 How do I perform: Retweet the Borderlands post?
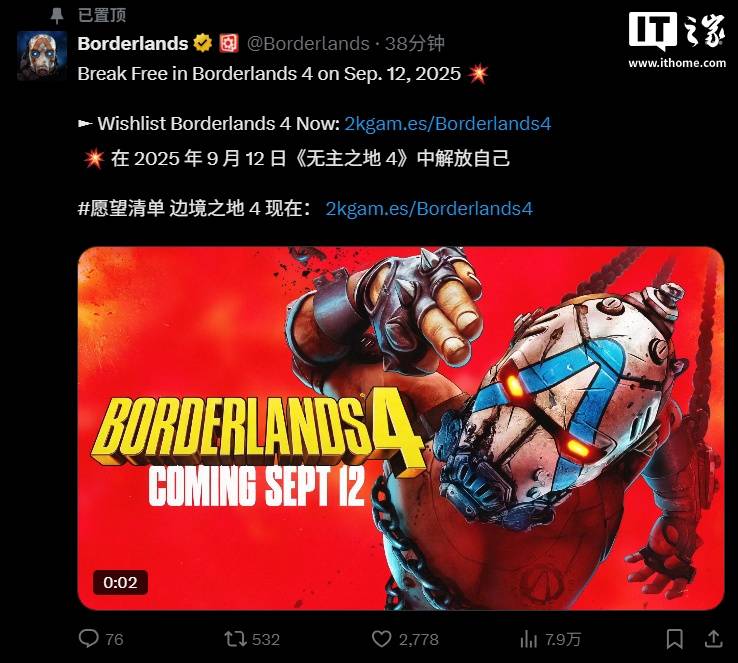tap(235, 639)
